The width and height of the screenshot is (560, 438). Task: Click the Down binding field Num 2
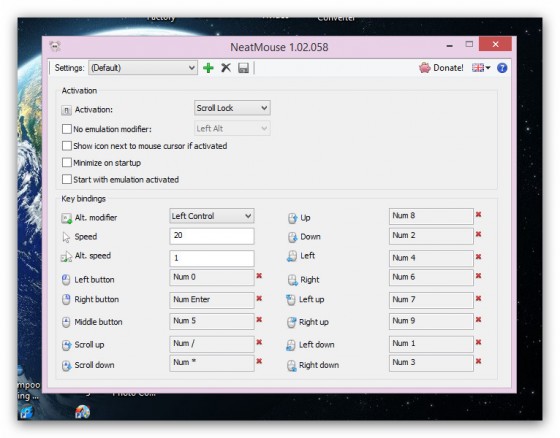click(431, 236)
